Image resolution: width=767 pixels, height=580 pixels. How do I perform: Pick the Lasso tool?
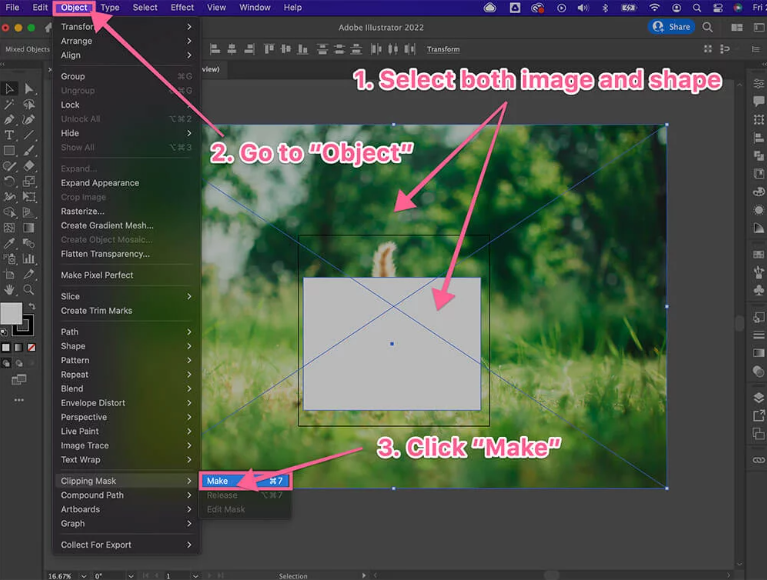point(29,104)
